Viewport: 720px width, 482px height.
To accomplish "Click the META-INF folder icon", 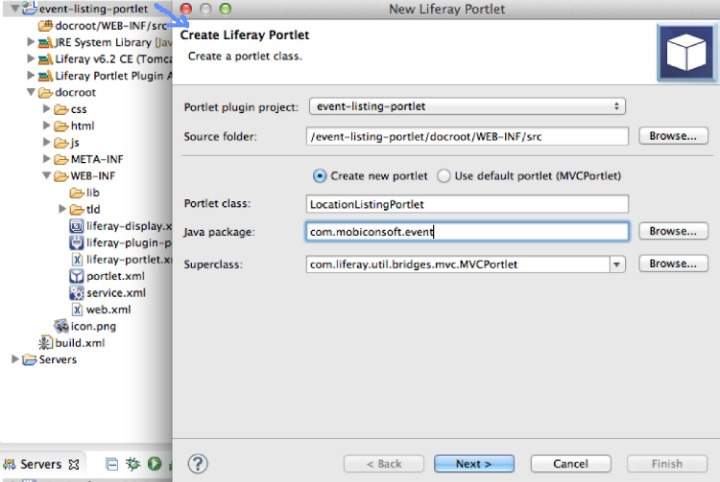I will coord(61,159).
